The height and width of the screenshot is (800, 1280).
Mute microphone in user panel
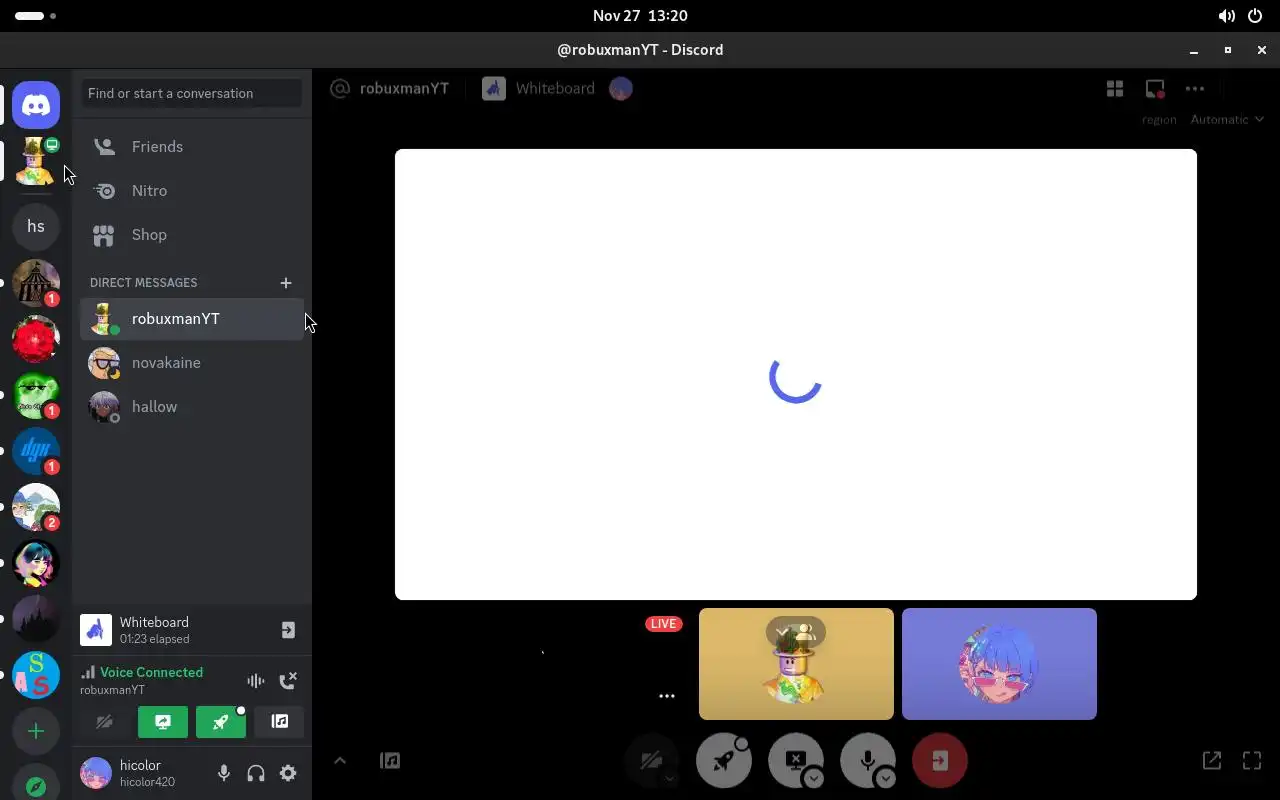point(224,773)
